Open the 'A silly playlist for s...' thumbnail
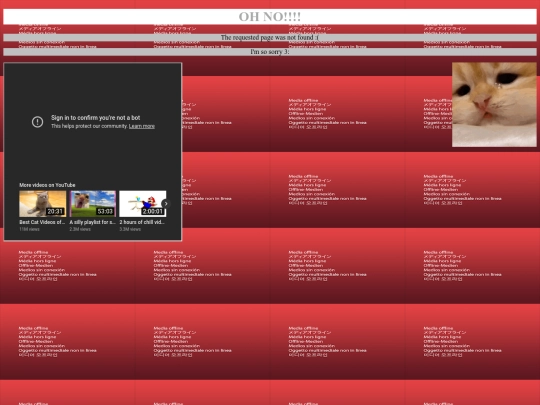 pyautogui.click(x=93, y=204)
